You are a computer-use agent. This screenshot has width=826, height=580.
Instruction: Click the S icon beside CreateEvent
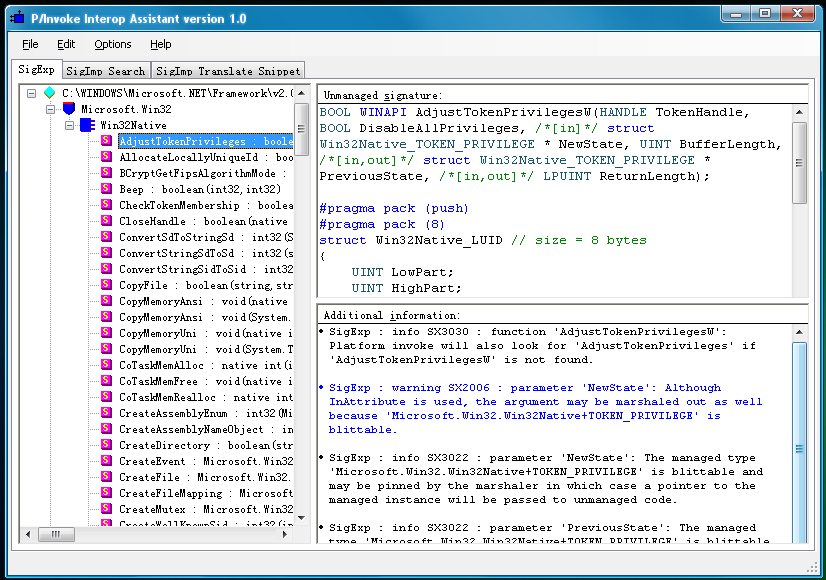106,461
